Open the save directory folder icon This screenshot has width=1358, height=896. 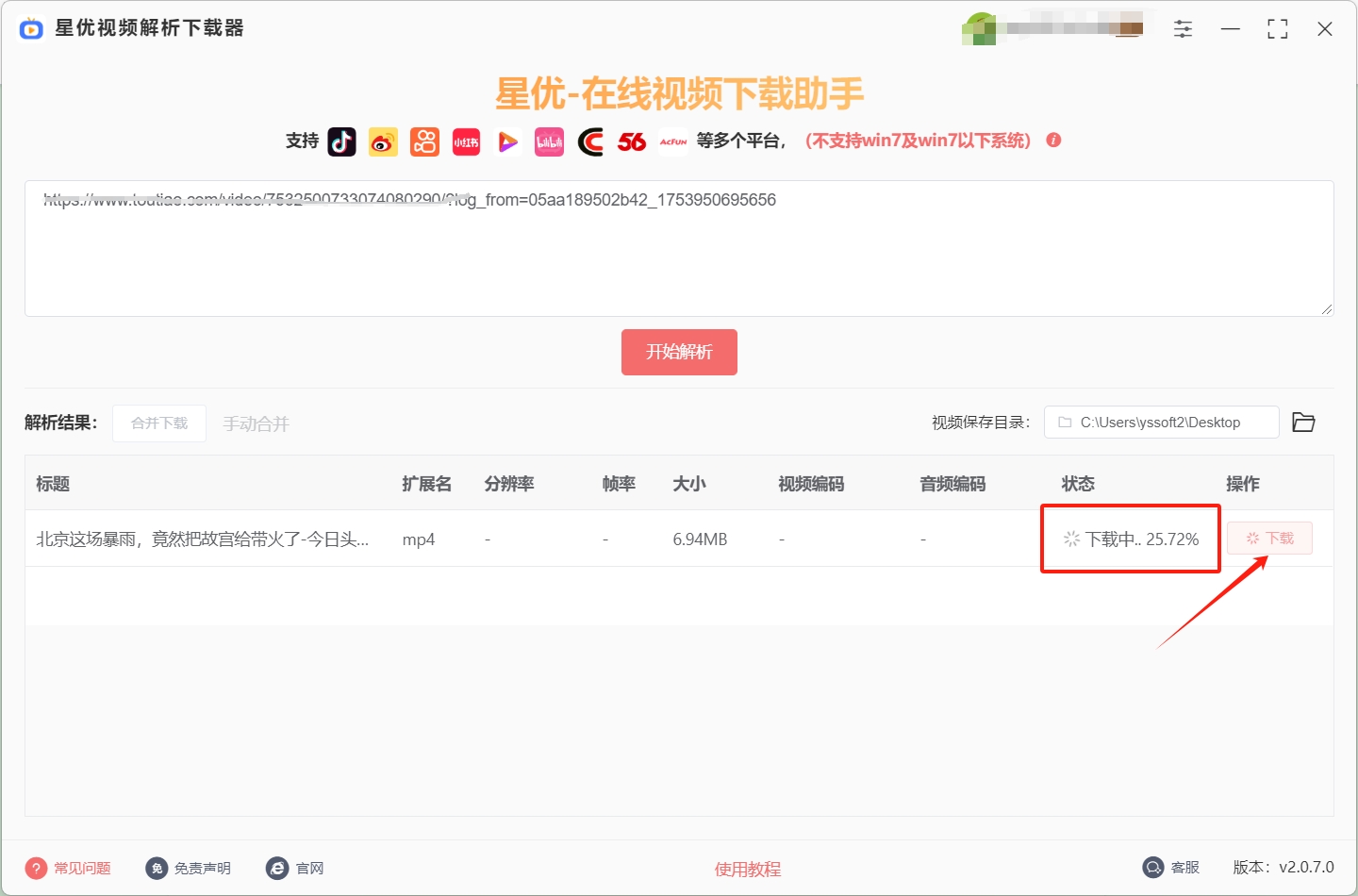pyautogui.click(x=1304, y=423)
